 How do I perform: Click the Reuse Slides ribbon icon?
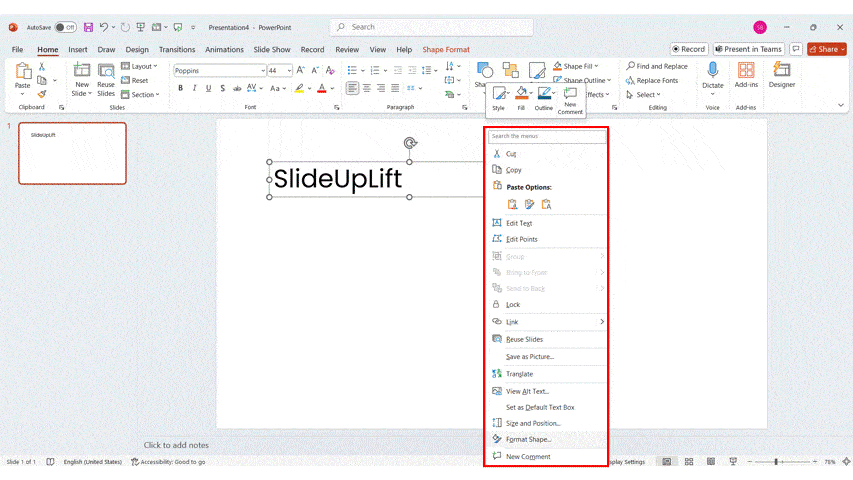click(x=106, y=71)
